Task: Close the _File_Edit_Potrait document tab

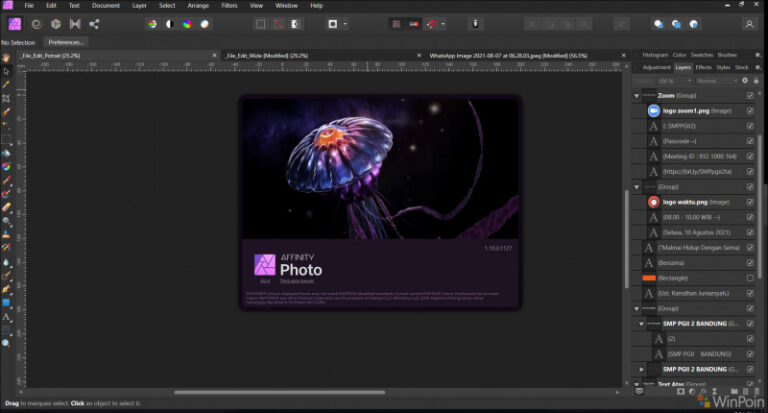Action: [x=214, y=56]
